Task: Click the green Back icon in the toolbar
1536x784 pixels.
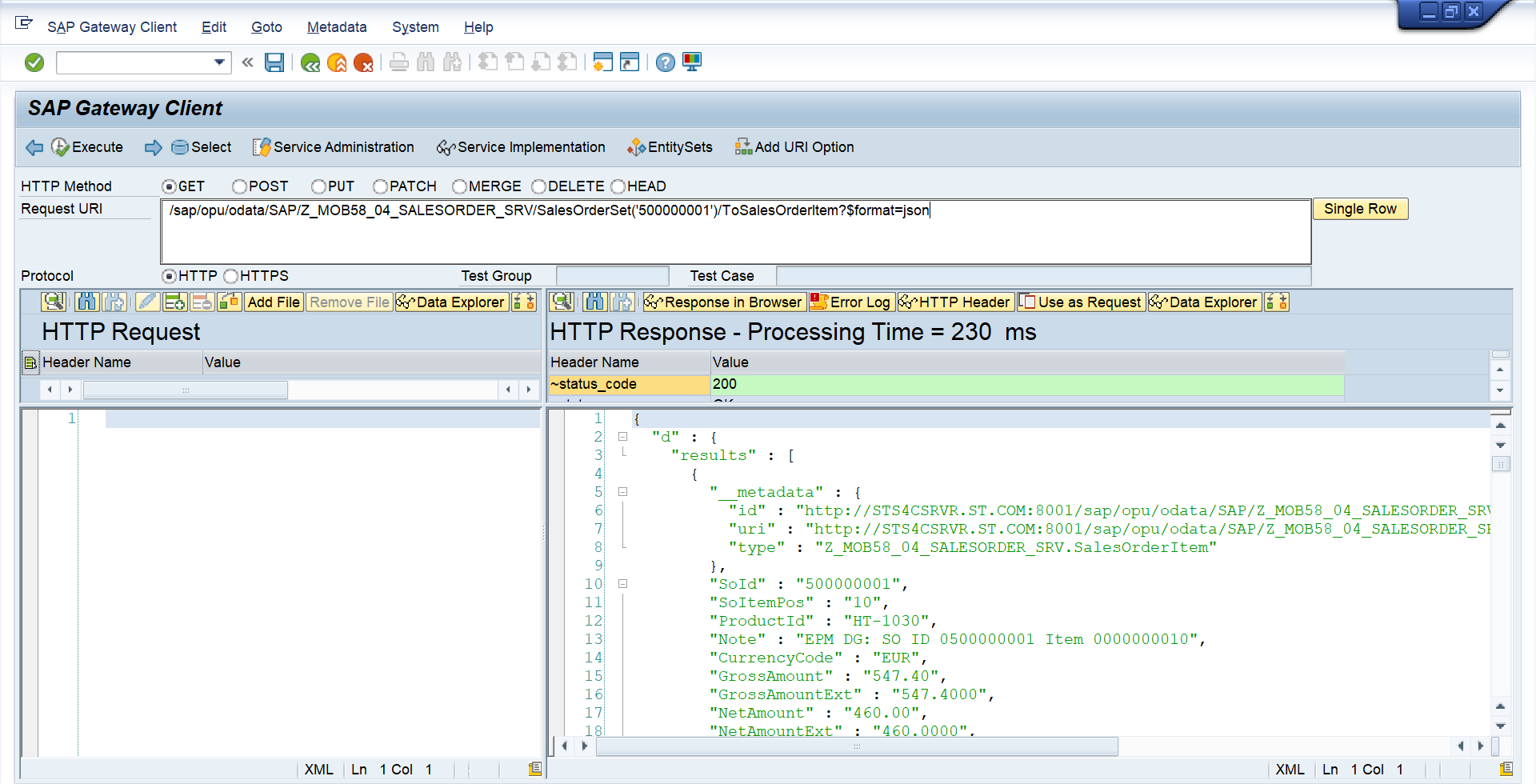Action: point(310,62)
